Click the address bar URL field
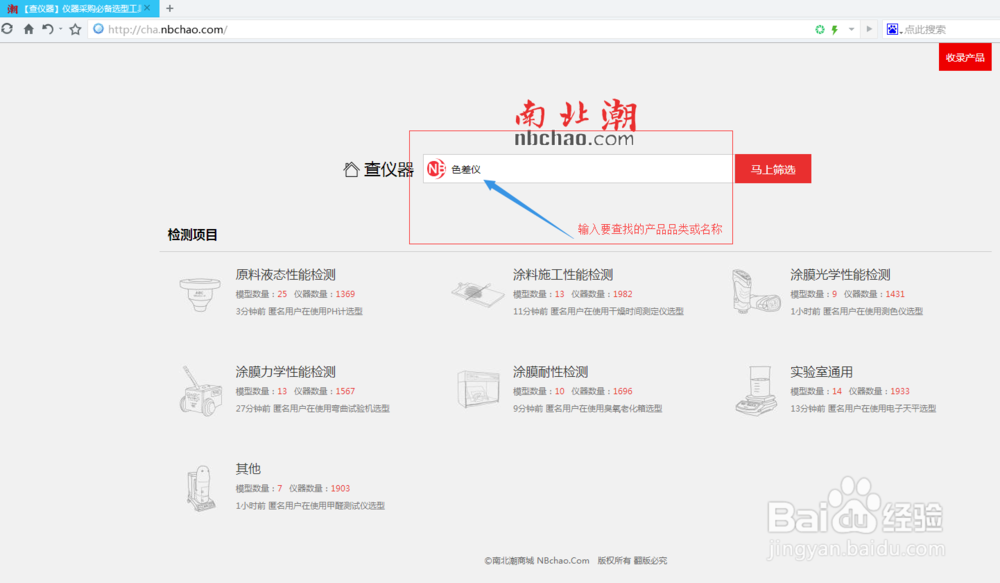 coord(446,29)
